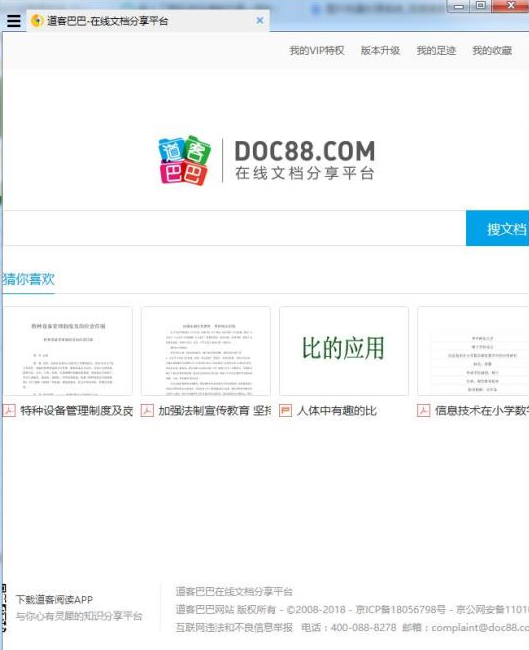Click 道客巴巴在线文档分享平台 footer text

click(234, 592)
